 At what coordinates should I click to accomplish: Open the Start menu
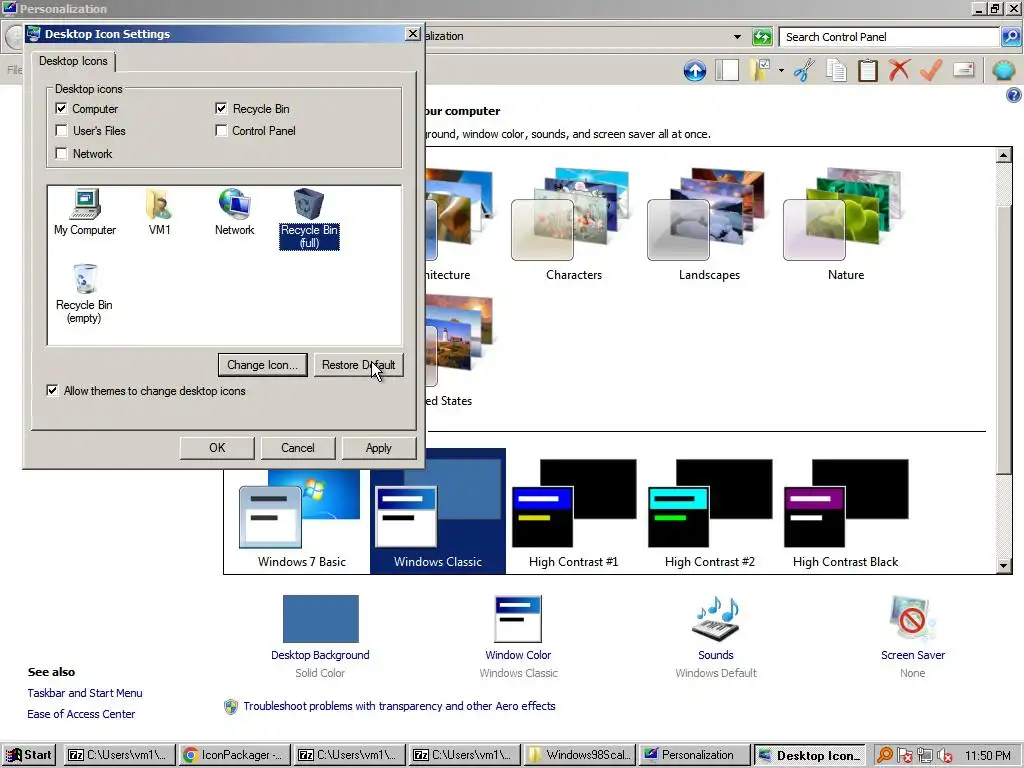click(x=29, y=755)
